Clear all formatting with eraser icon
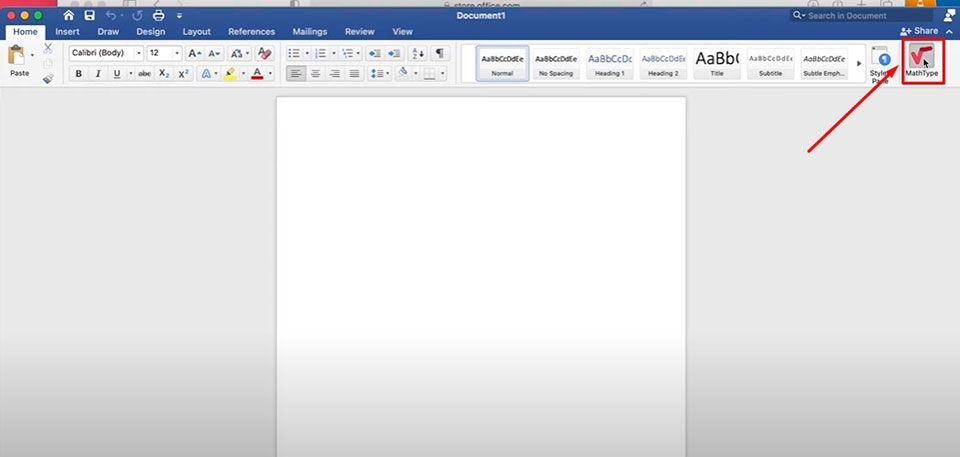The width and height of the screenshot is (960, 457). 265,53
